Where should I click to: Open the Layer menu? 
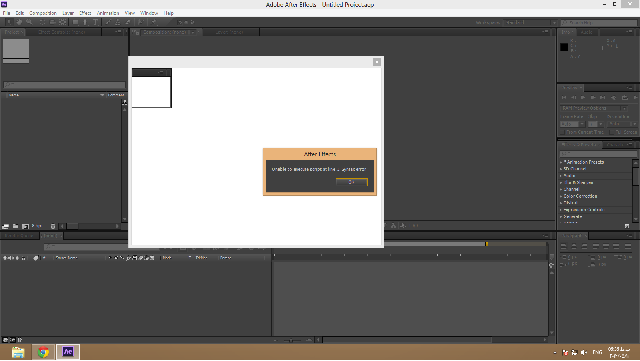point(68,13)
